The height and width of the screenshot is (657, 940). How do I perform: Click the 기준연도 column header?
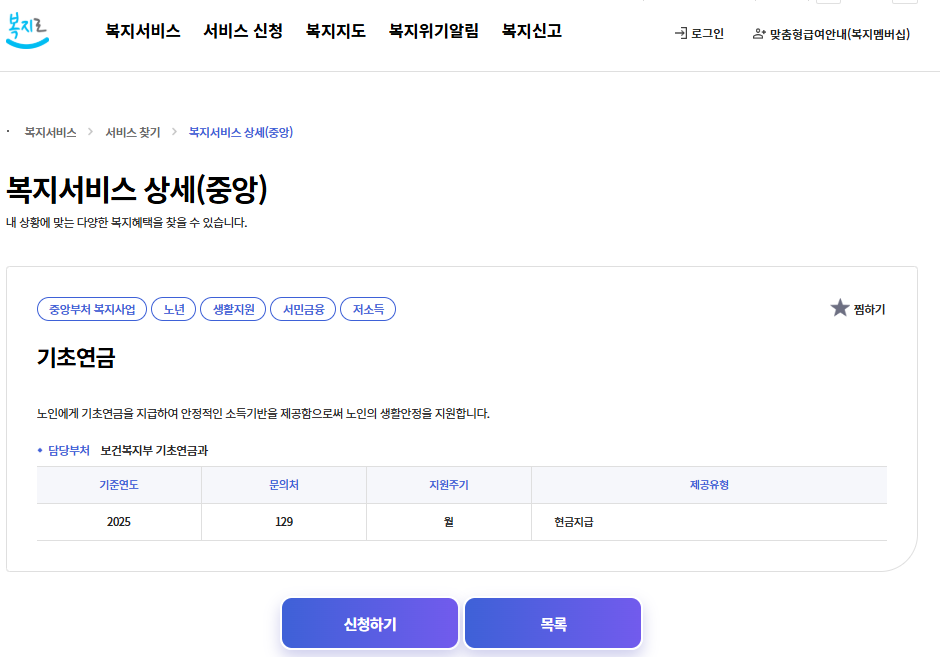[119, 485]
